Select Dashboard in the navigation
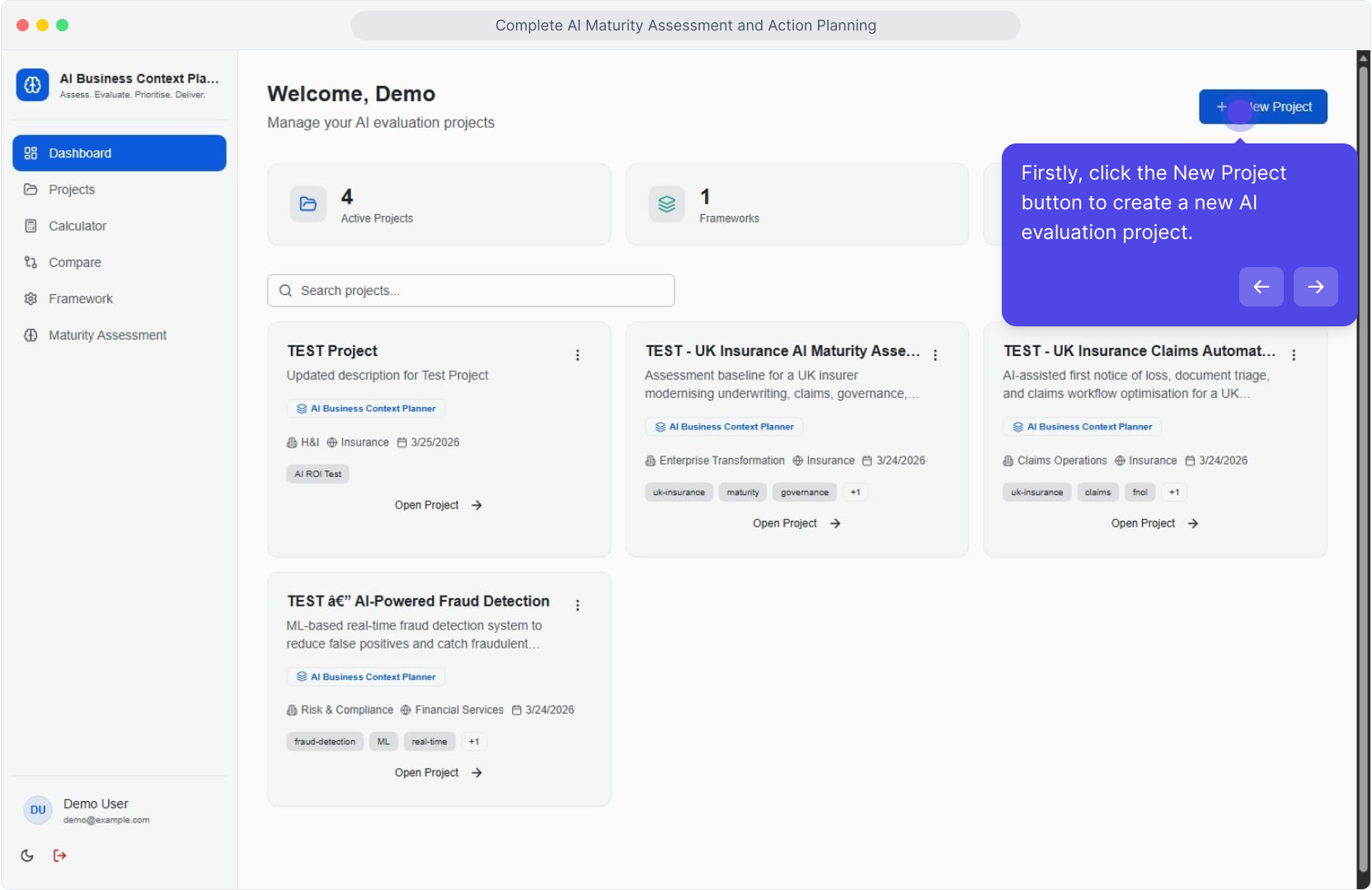Screen dimensions: 1372x890 point(79,152)
